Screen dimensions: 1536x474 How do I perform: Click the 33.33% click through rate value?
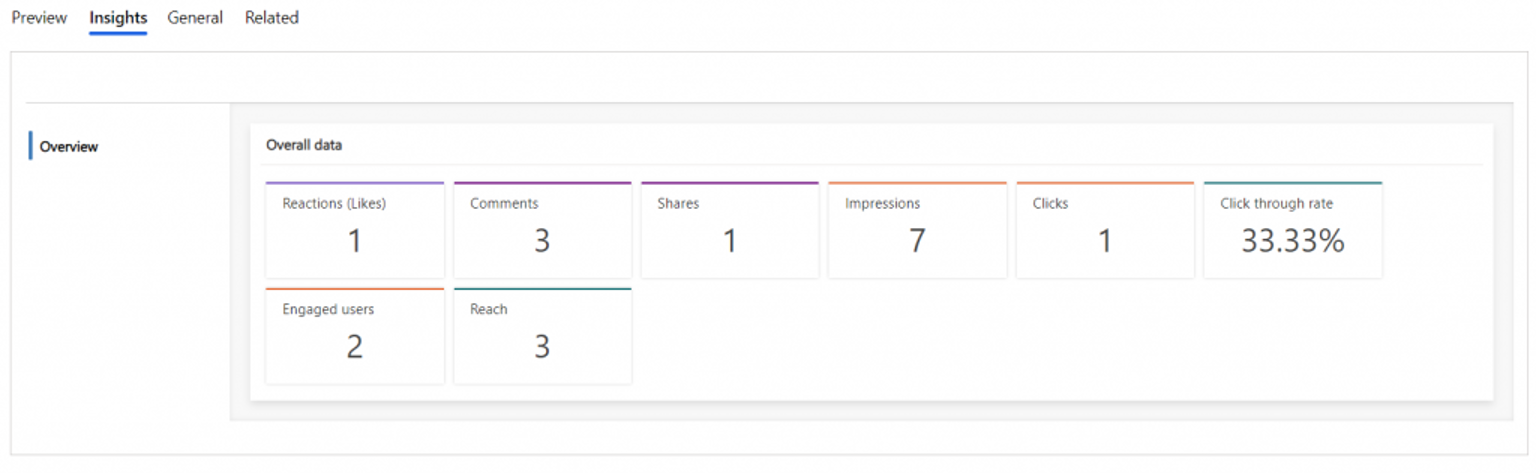pyautogui.click(x=1292, y=241)
